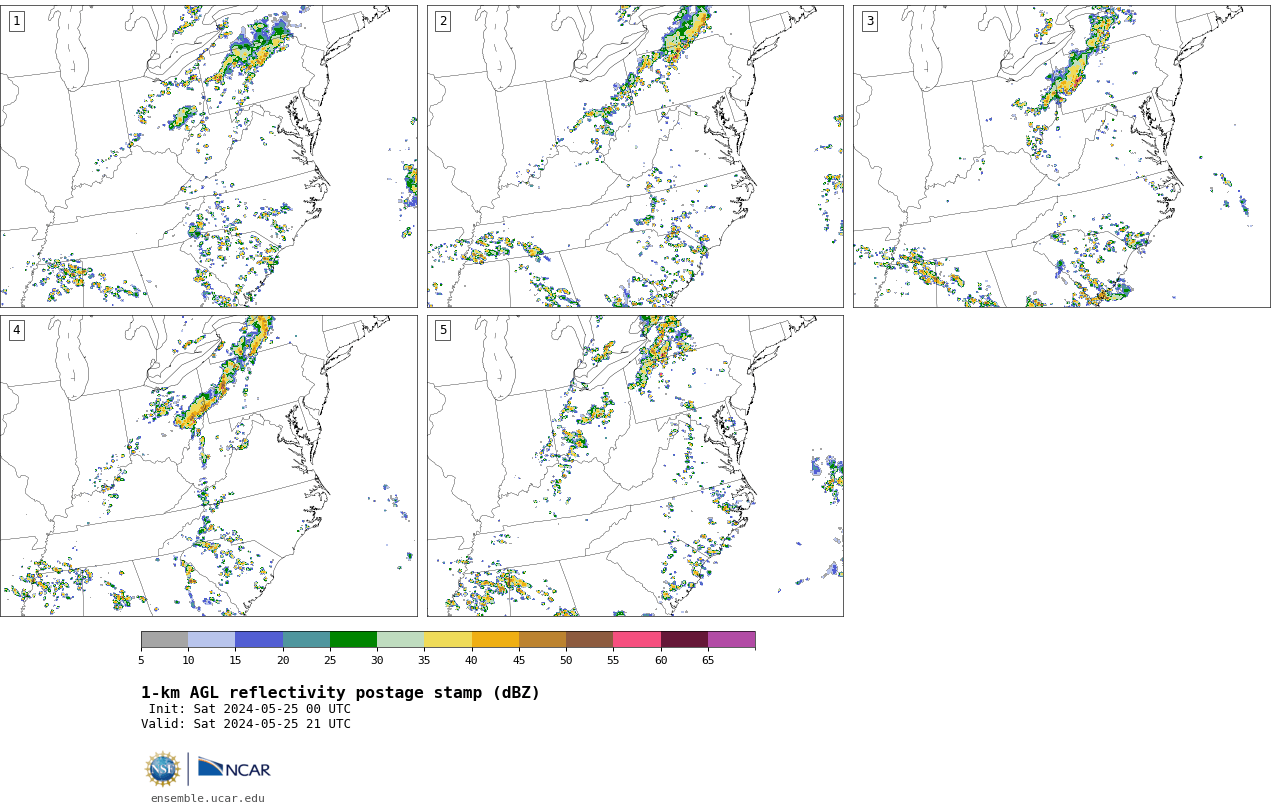Click the dark green 25-30 dBZ swatch
This screenshot has width=1280, height=809.
pyautogui.click(x=353, y=640)
